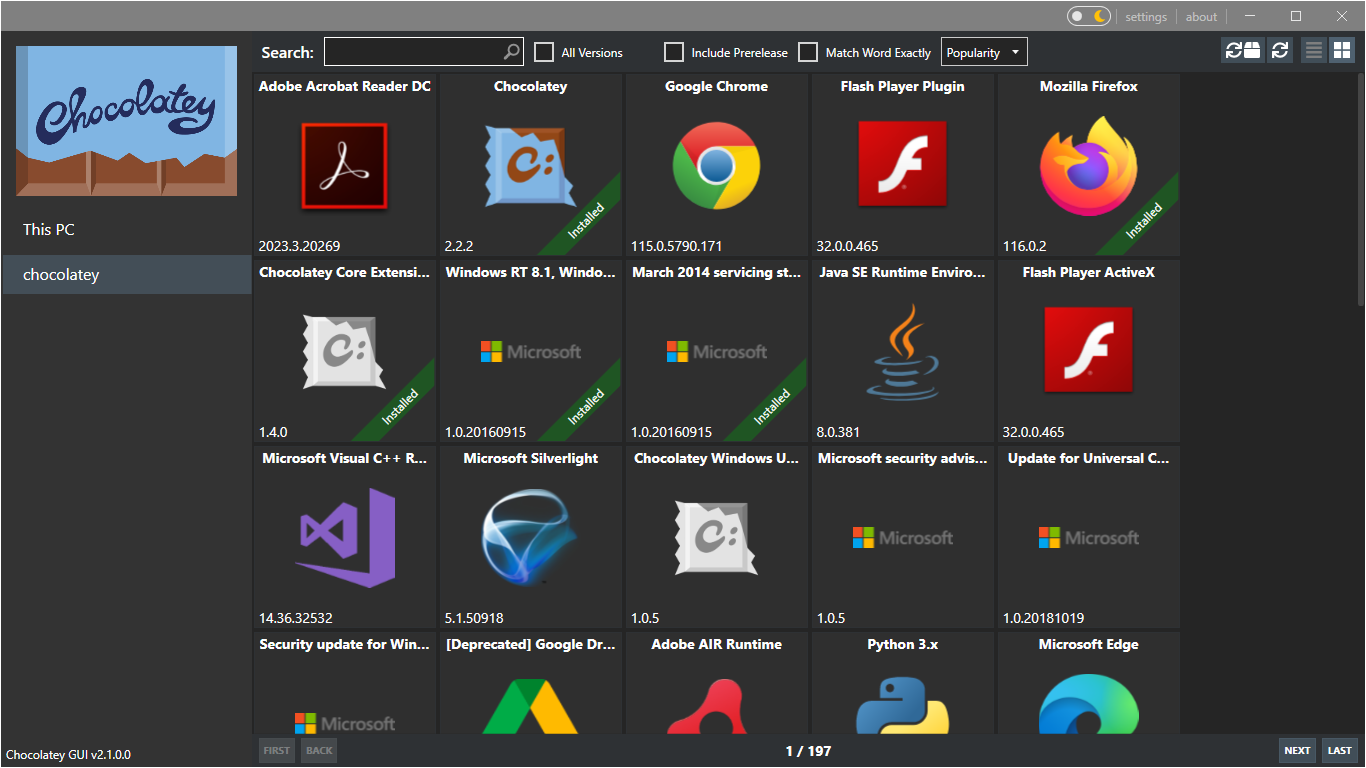
Task: Click version text "1.4.0"
Action: point(273,432)
